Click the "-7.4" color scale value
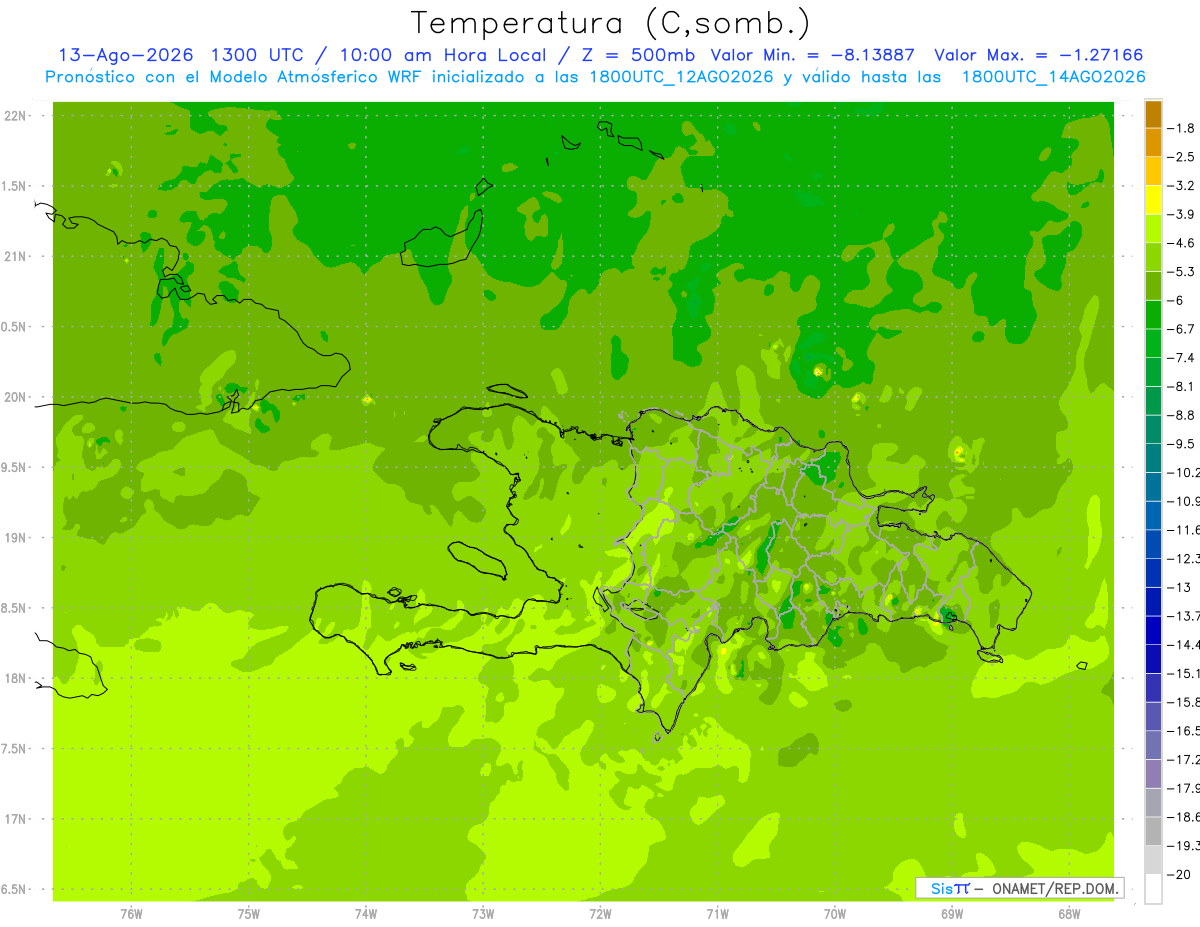The height and width of the screenshot is (927, 1200). [1181, 358]
